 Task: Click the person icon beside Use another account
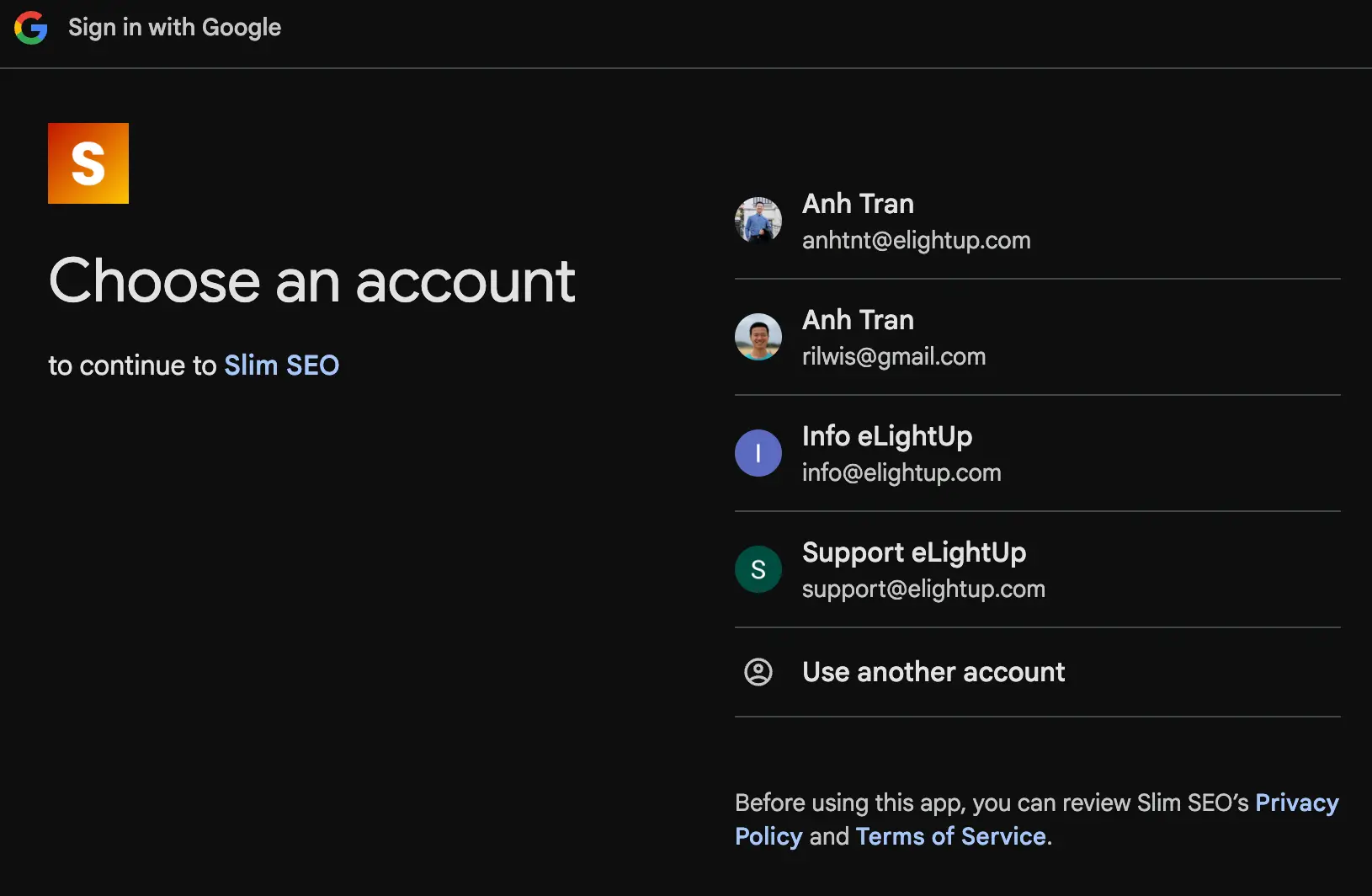pos(758,672)
